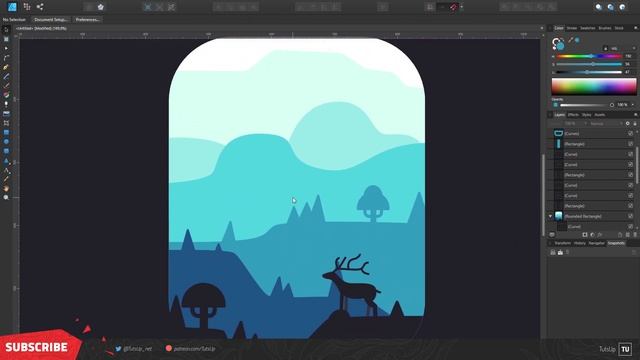Delete layer with the trash icon
This screenshot has height=360, width=640.
coord(635,235)
